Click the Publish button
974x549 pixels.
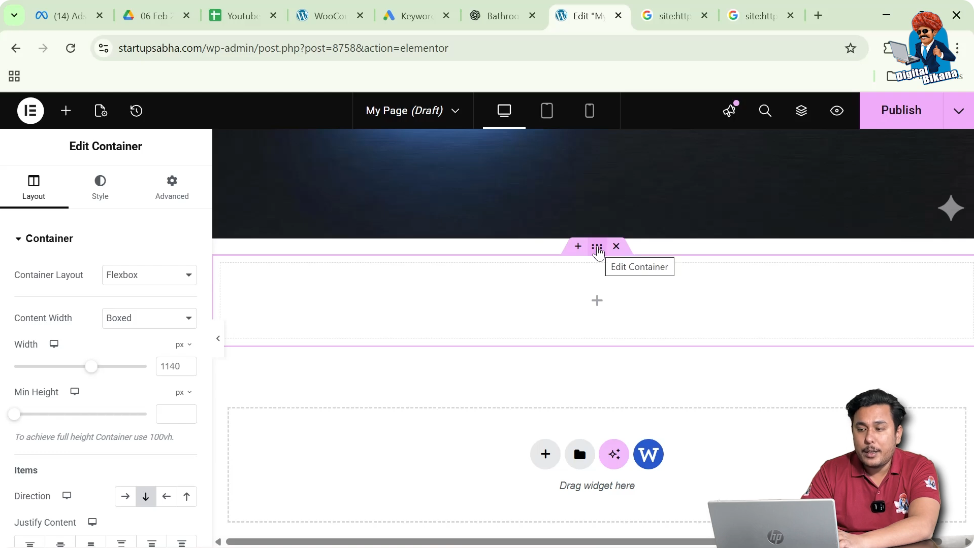[901, 111]
